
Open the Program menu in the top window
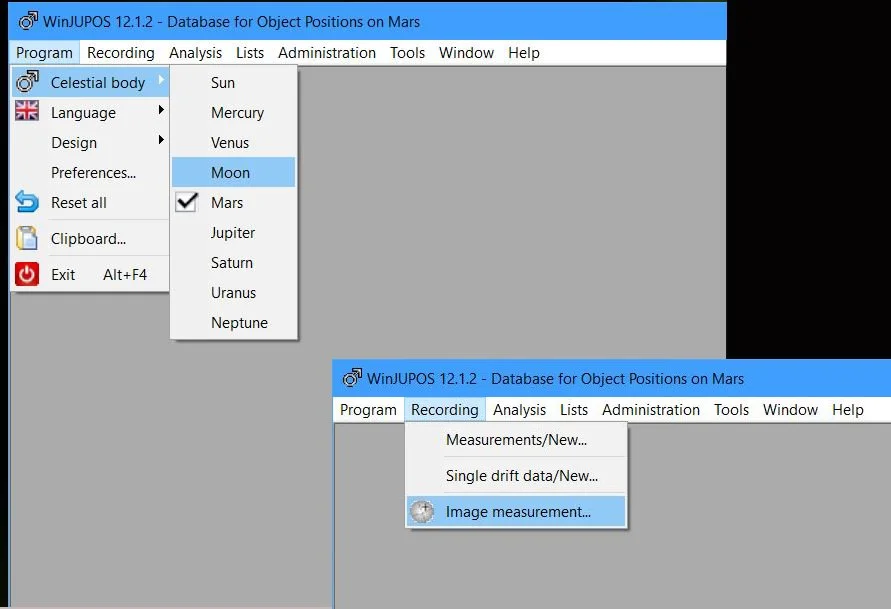coord(44,53)
